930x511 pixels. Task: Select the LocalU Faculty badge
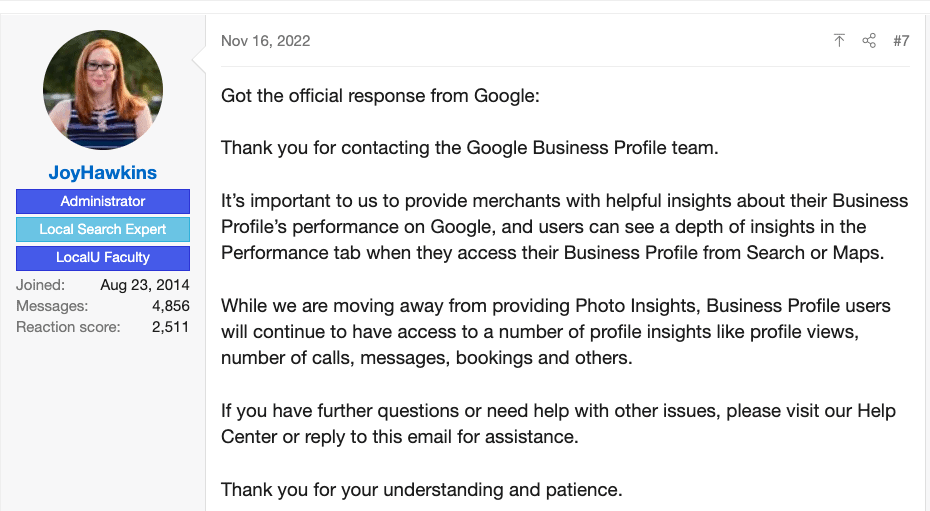tap(103, 258)
